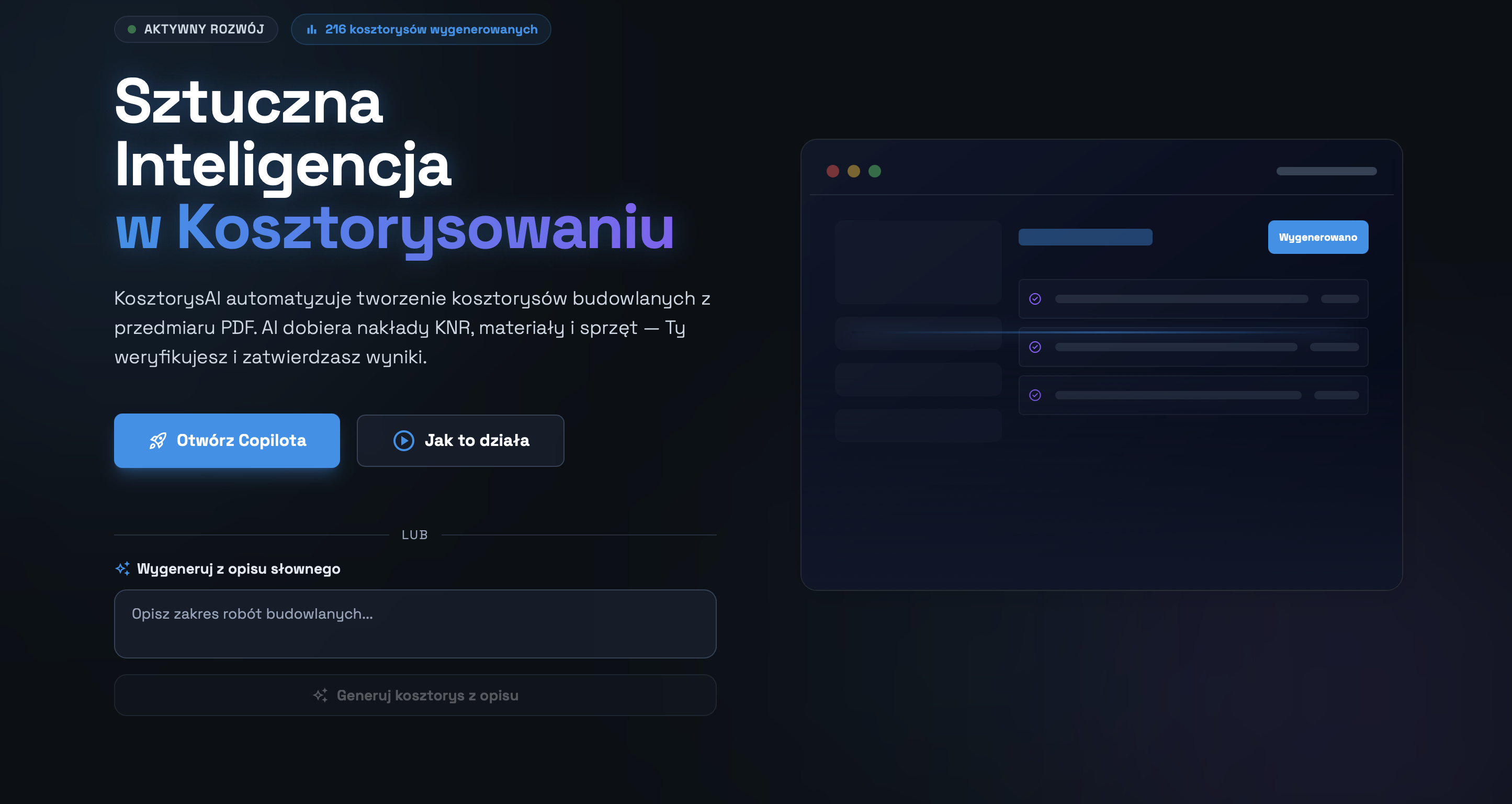The width and height of the screenshot is (1512, 804).
Task: Click the AKTYWNY ROZWÓJ status pill
Action: [196, 29]
